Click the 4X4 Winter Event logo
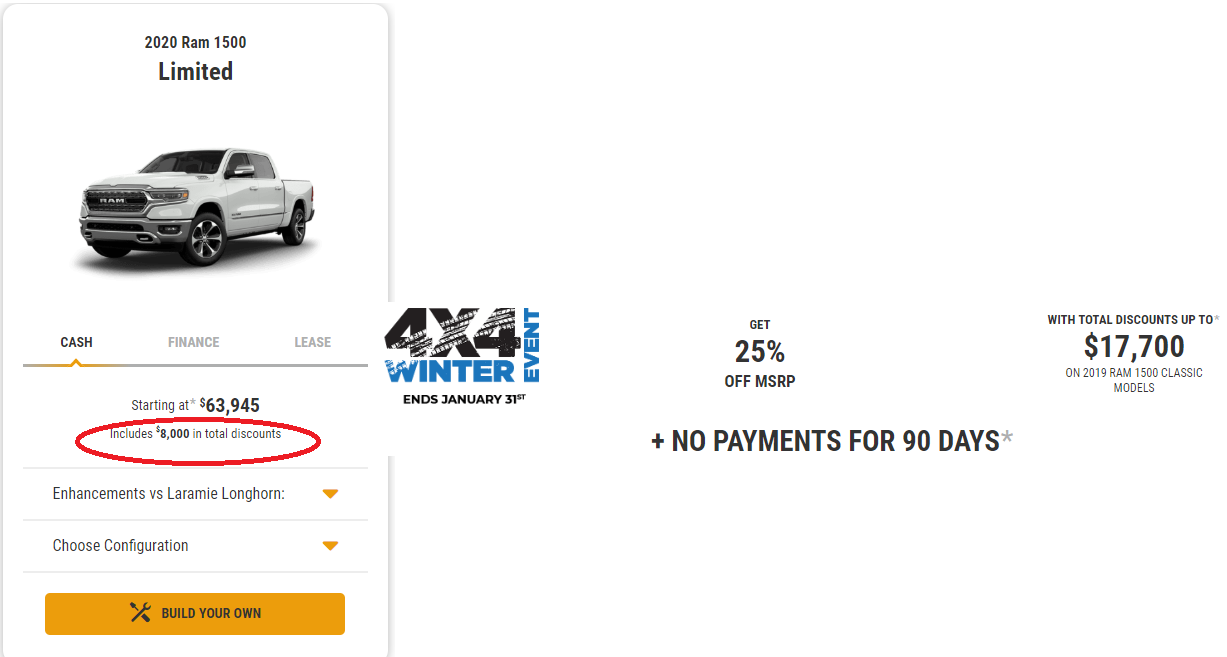This screenshot has height=657, width=1227. click(462, 355)
